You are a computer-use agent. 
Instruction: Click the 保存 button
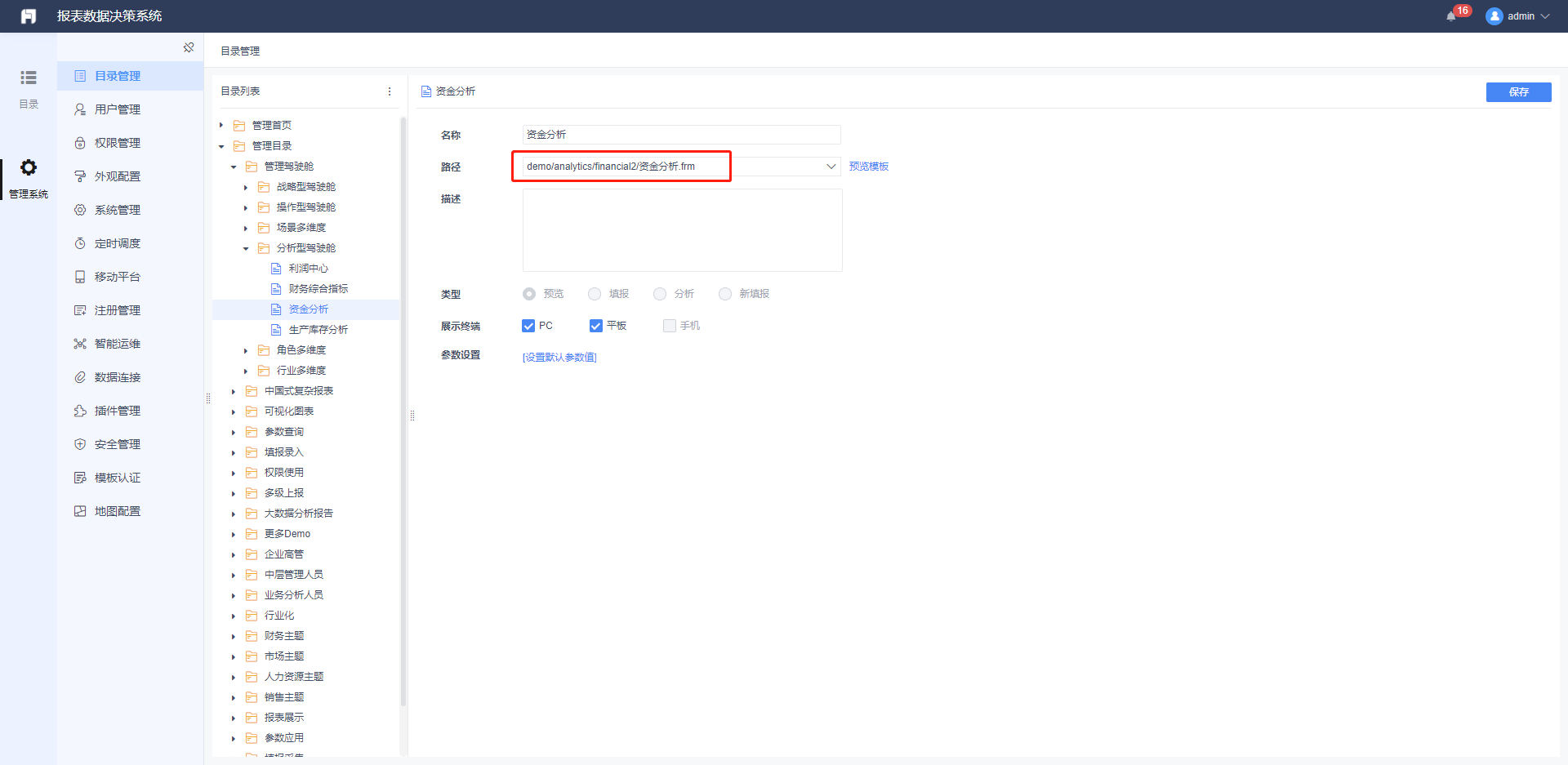1518,92
